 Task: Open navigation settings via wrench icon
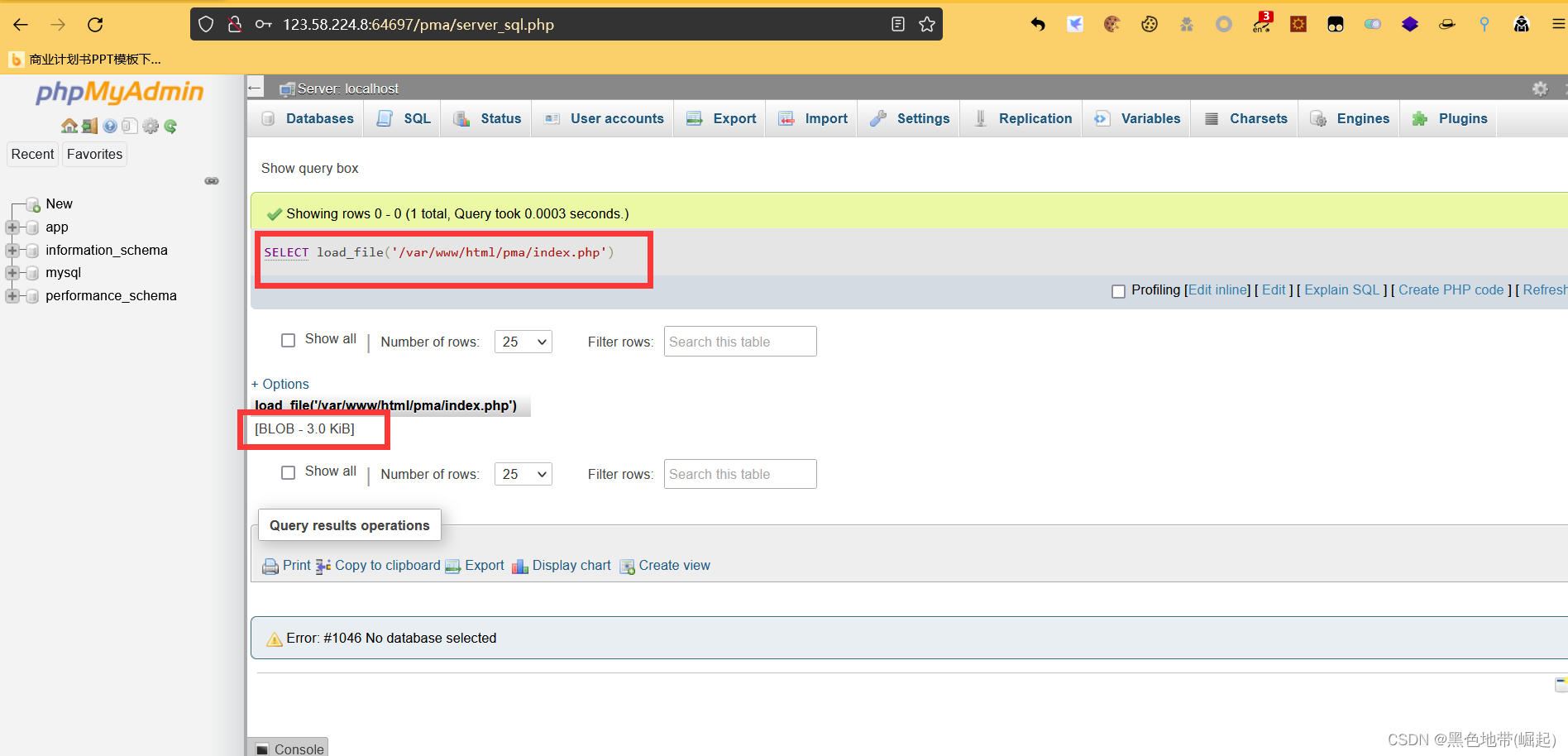click(x=151, y=126)
